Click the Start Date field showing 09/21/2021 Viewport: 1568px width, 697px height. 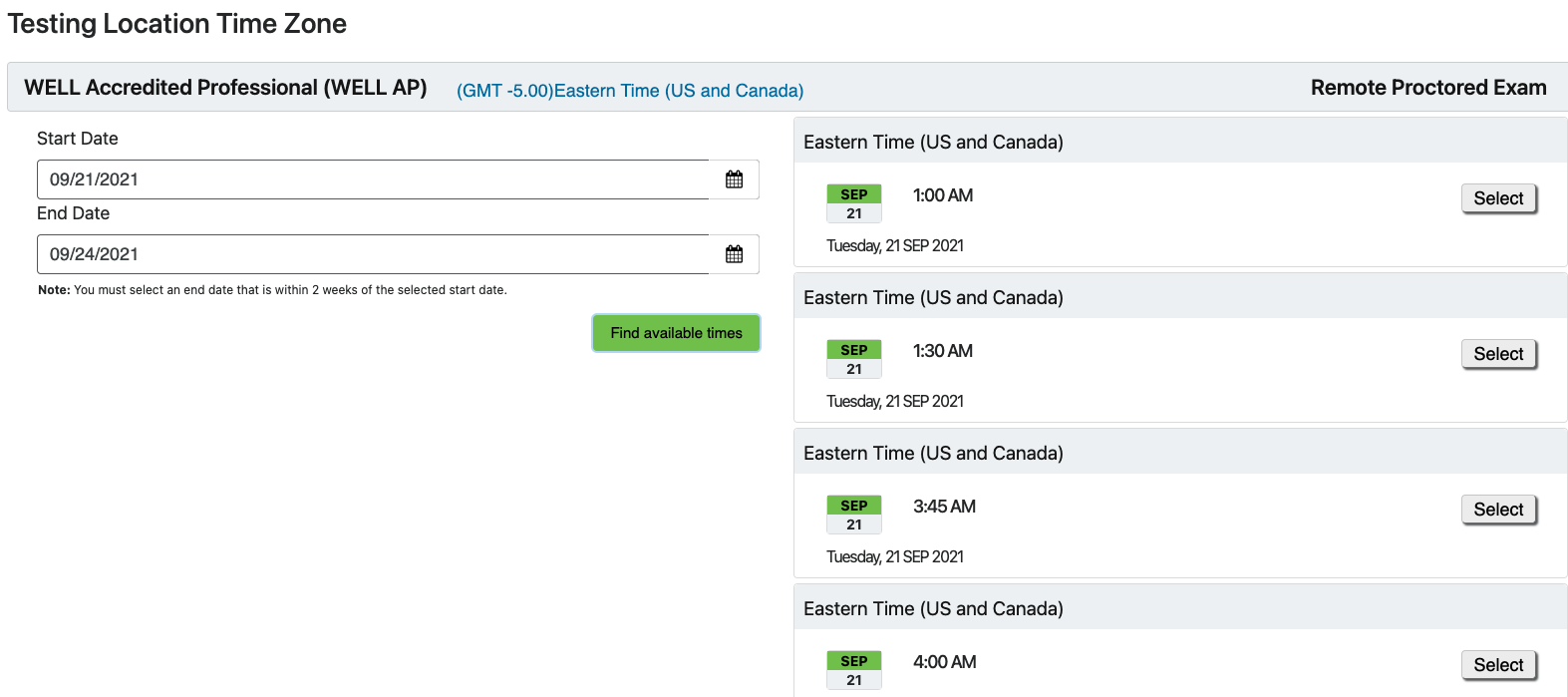[x=373, y=179]
